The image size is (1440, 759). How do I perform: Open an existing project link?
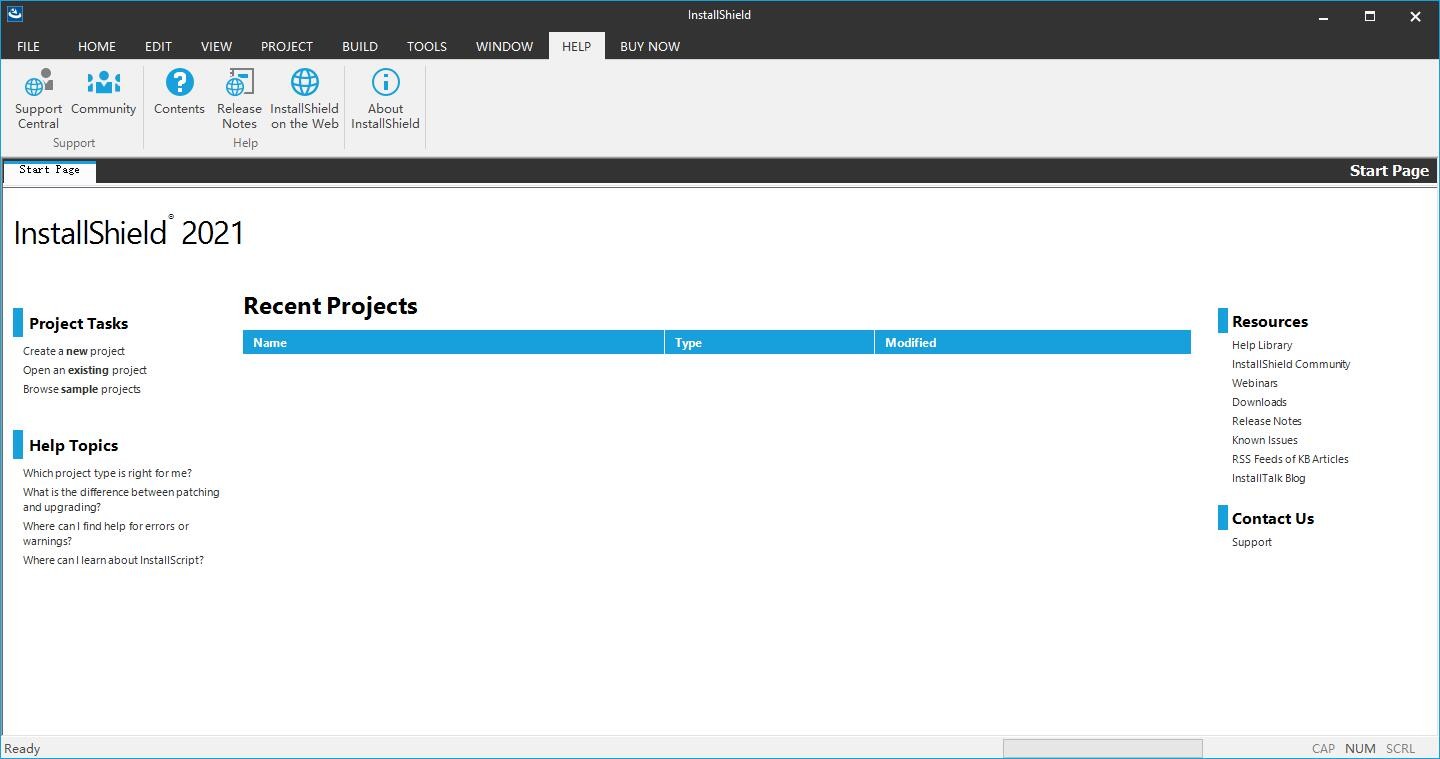(x=85, y=370)
